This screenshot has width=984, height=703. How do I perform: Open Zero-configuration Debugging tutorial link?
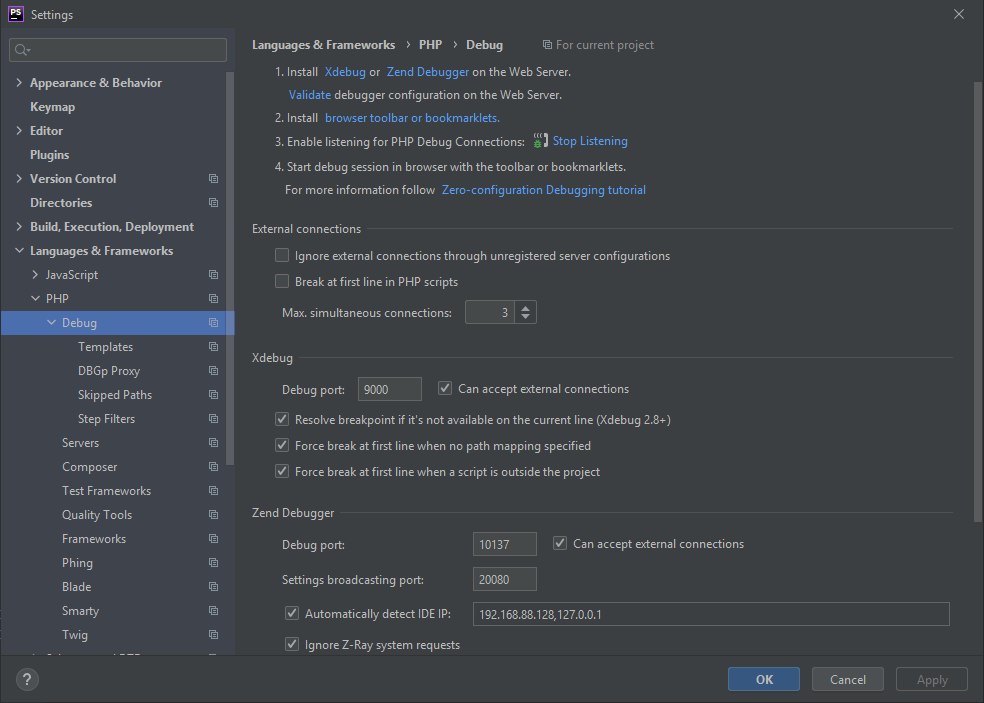pos(543,190)
